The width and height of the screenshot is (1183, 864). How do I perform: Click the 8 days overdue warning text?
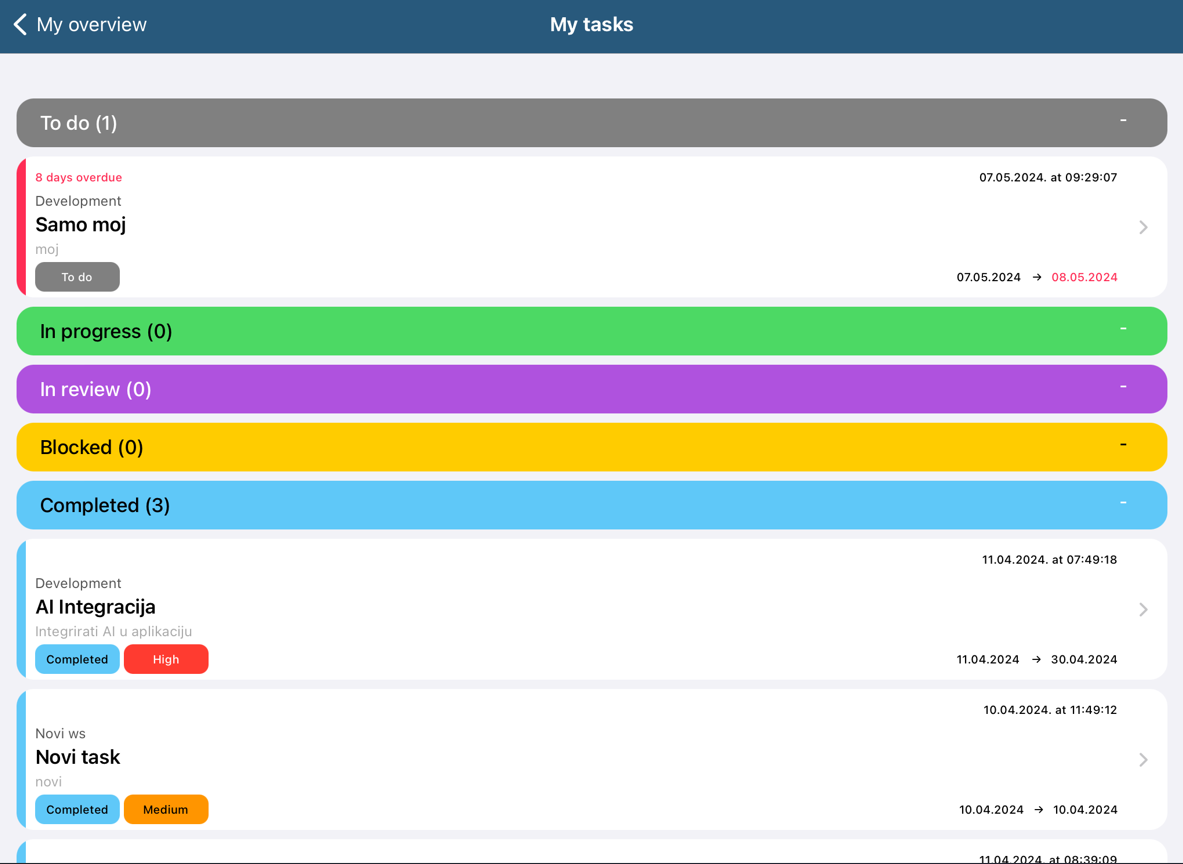(x=79, y=177)
